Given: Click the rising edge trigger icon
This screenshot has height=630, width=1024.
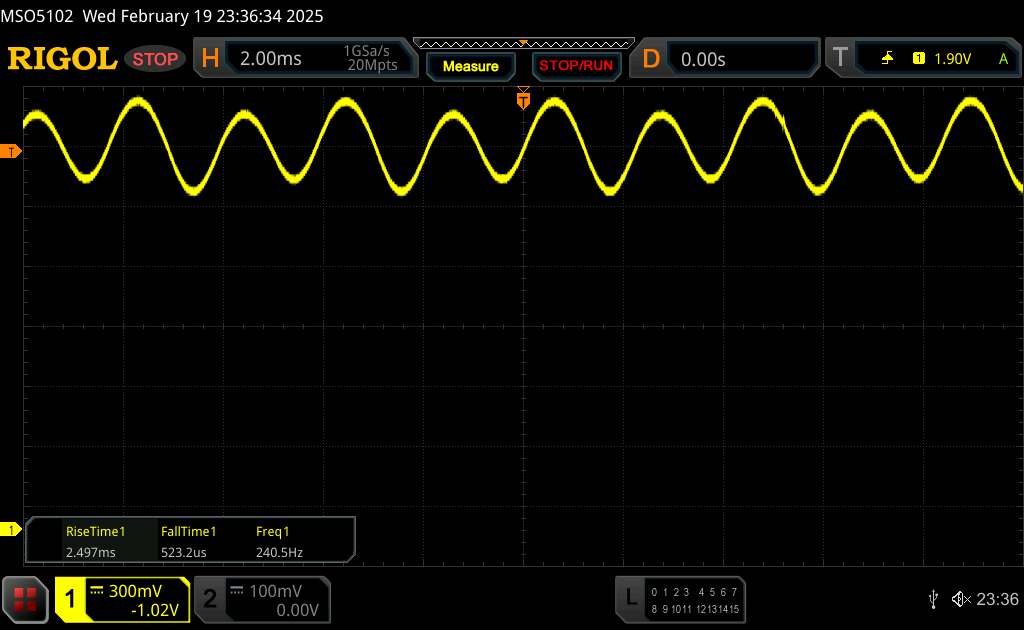Looking at the screenshot, I should coord(887,59).
